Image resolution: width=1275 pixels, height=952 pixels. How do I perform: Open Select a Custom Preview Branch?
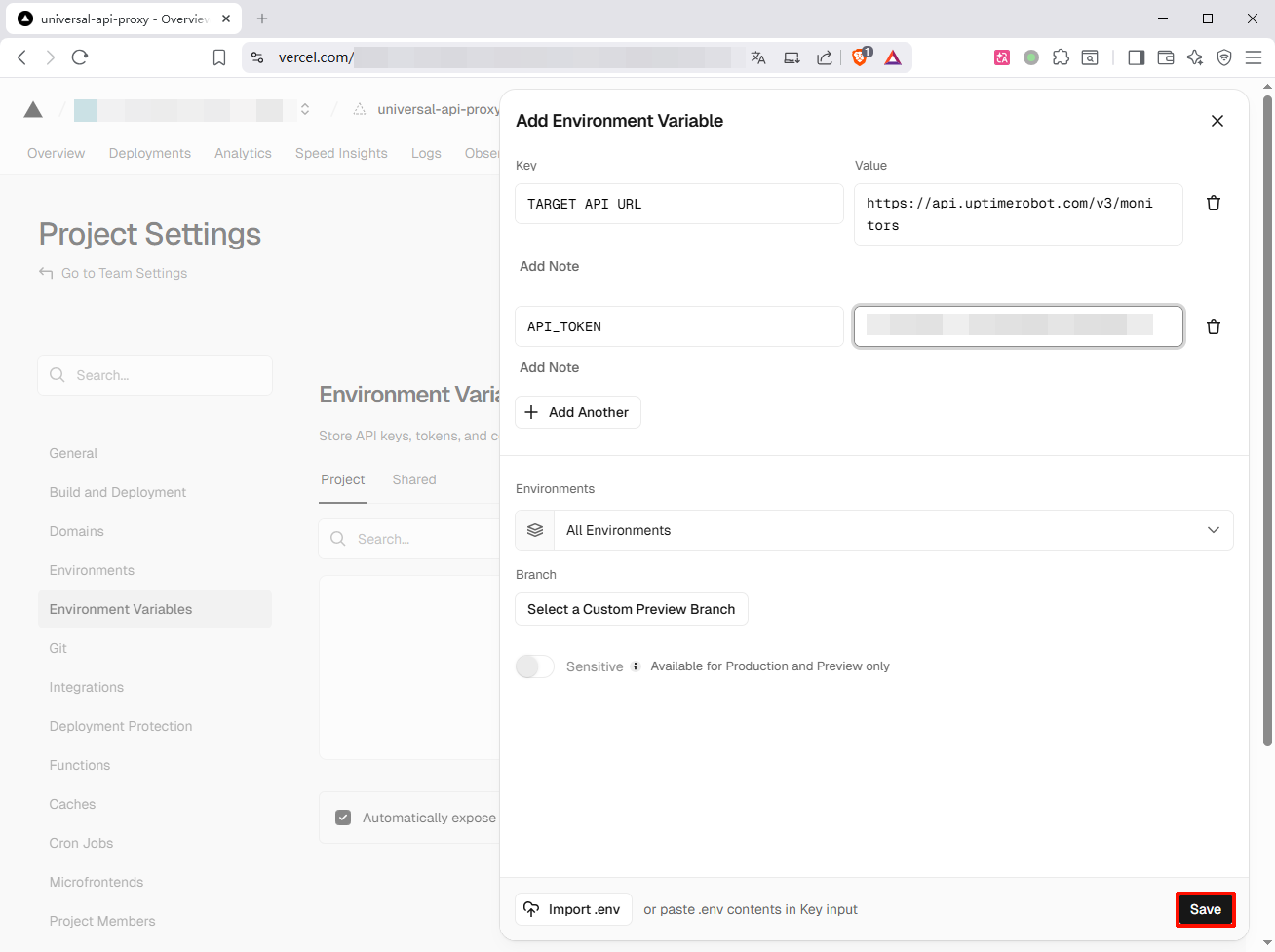click(631, 609)
